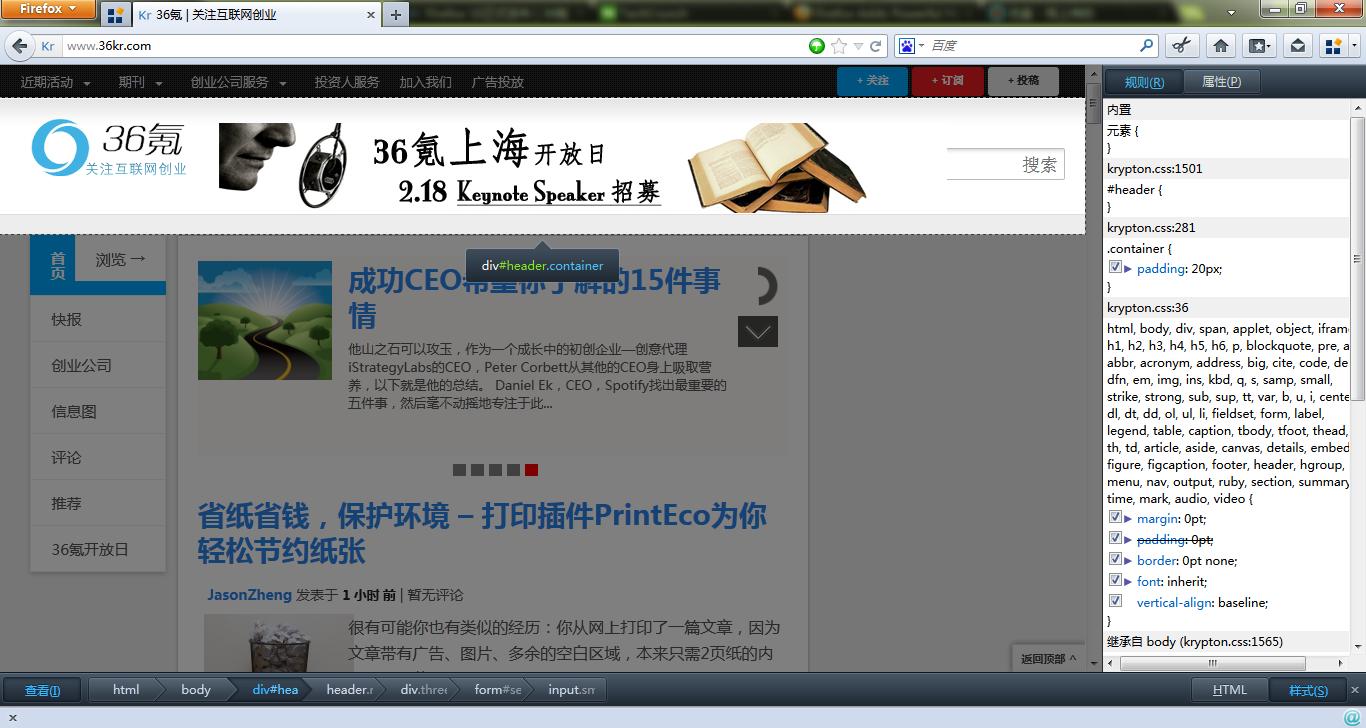Close the 36氪 browser tab
Screen dimensions: 1366x728
(371, 15)
